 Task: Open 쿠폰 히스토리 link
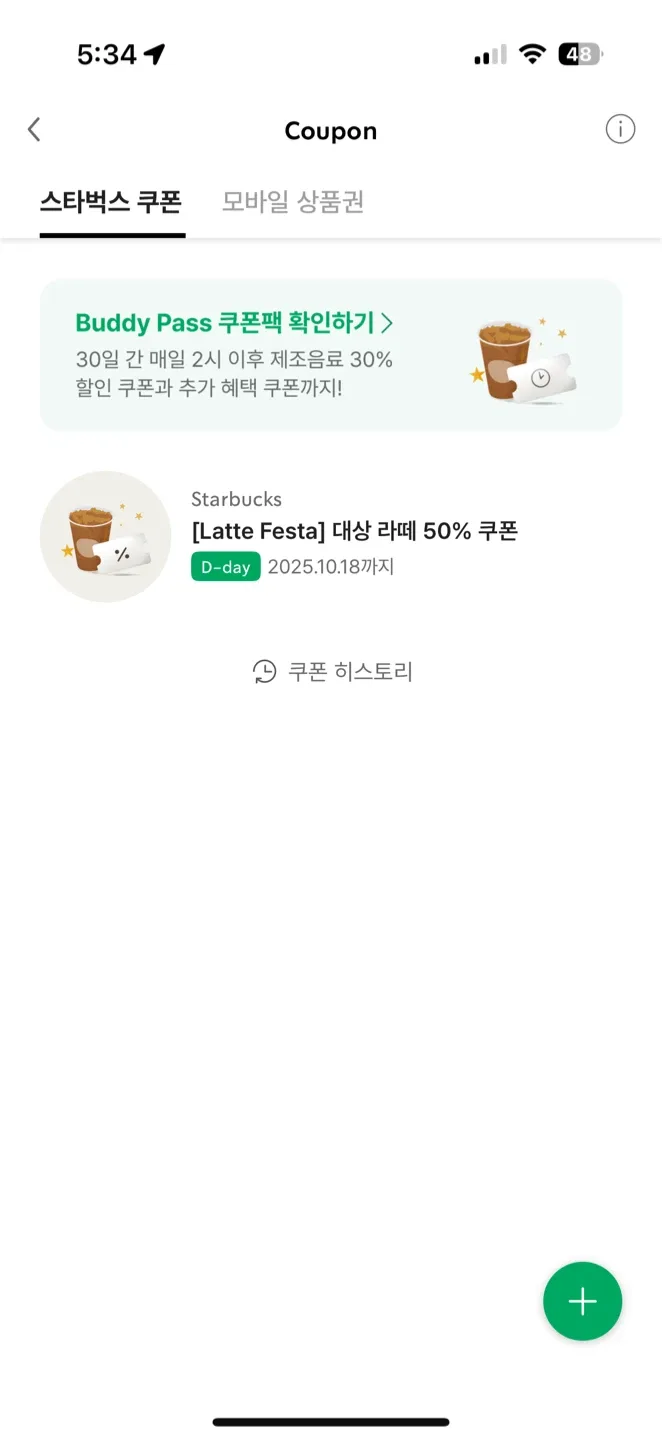(350, 672)
